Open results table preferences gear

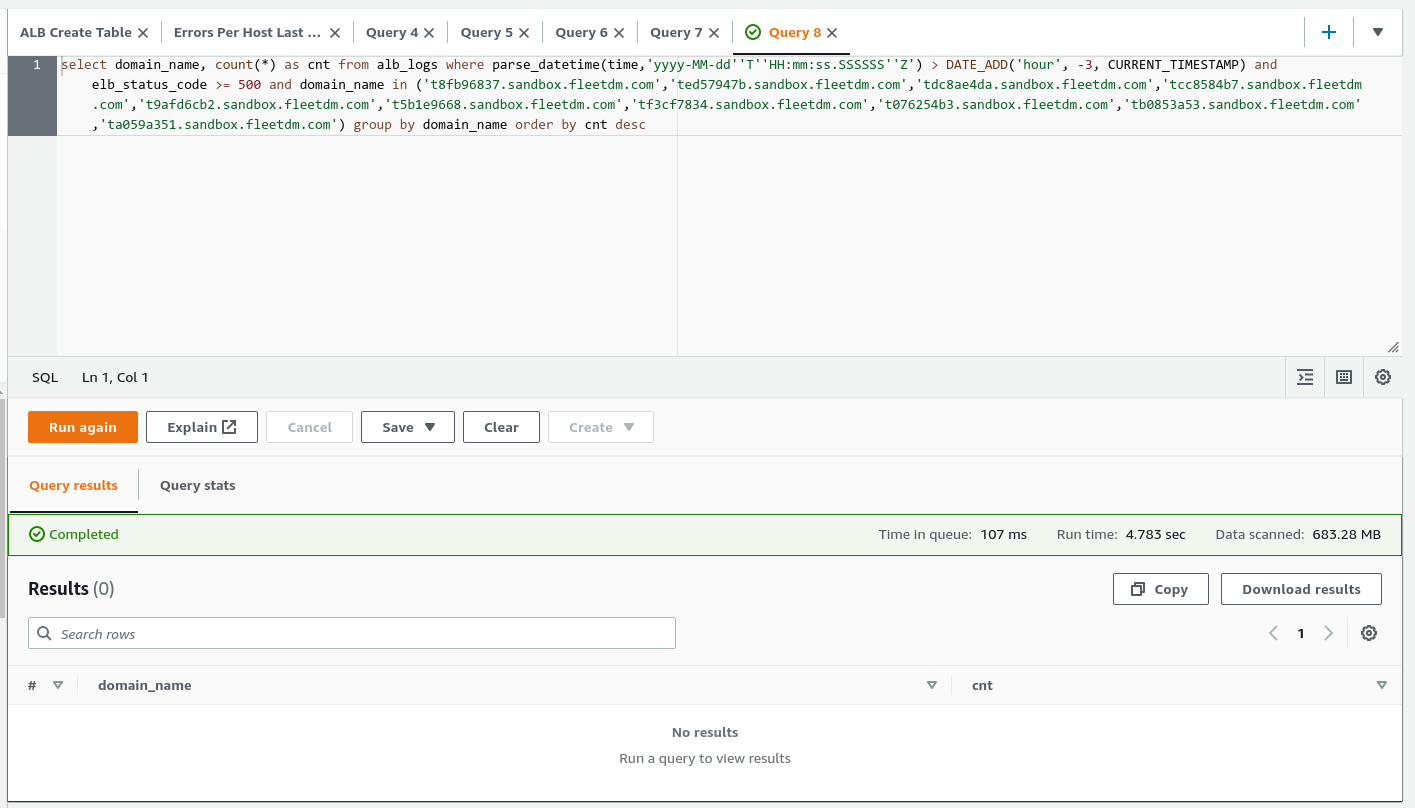pos(1369,633)
